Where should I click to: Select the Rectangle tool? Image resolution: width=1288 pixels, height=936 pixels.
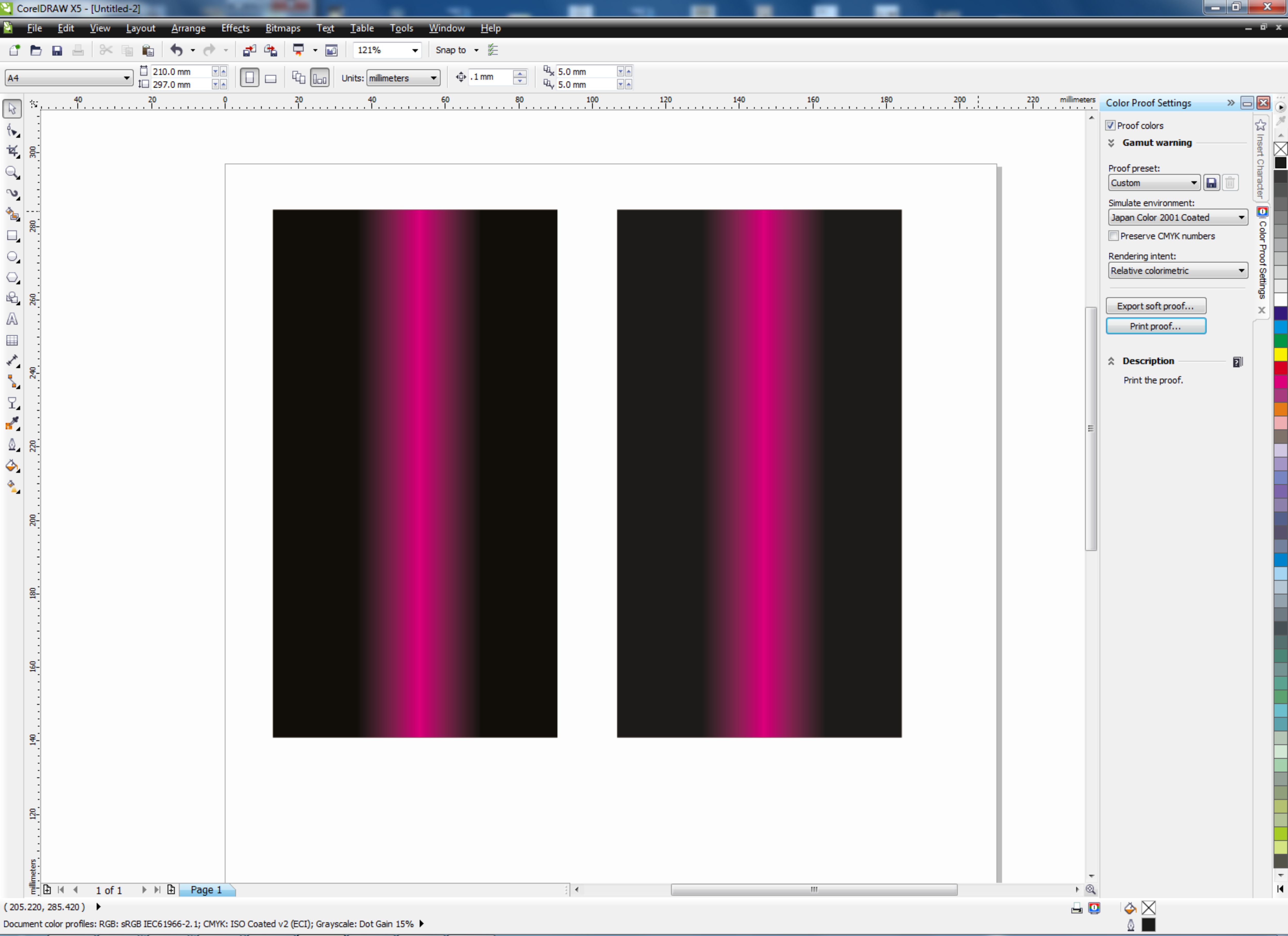12,236
